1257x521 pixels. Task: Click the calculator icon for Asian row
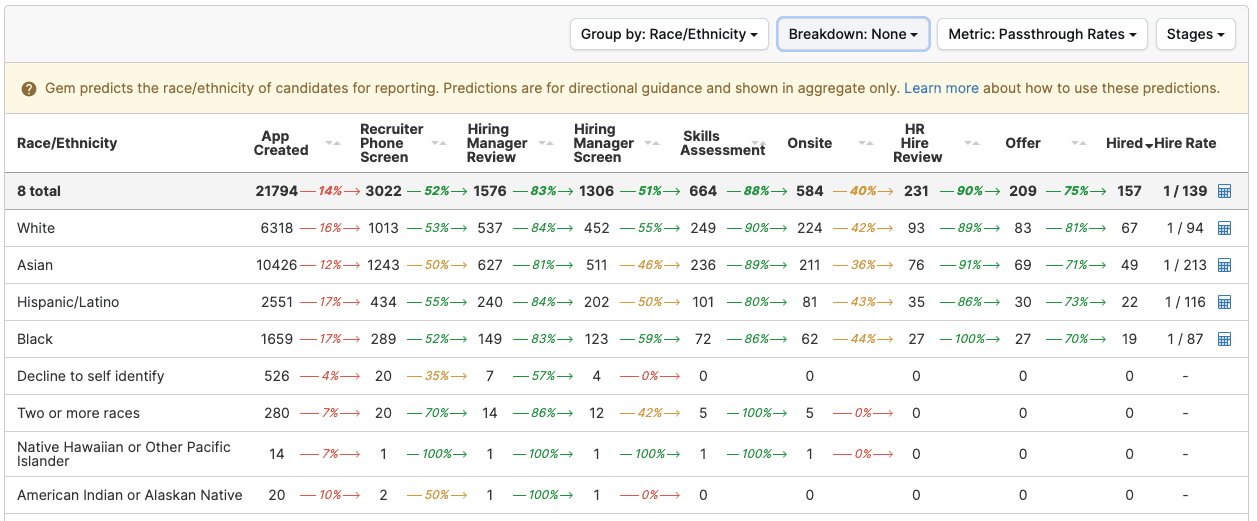click(1224, 265)
